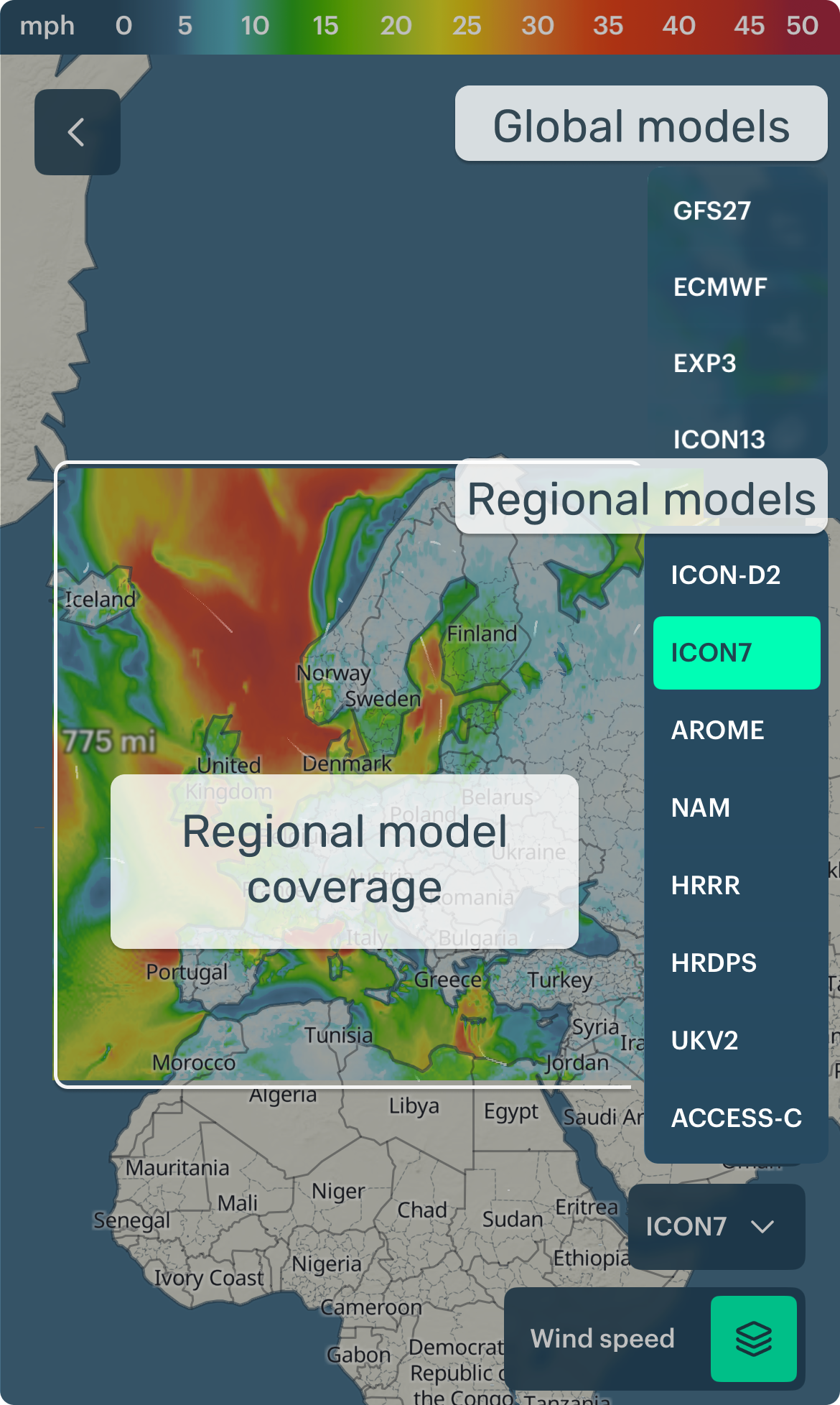Image resolution: width=840 pixels, height=1405 pixels.
Task: Select the ECMWF global model
Action: [720, 287]
